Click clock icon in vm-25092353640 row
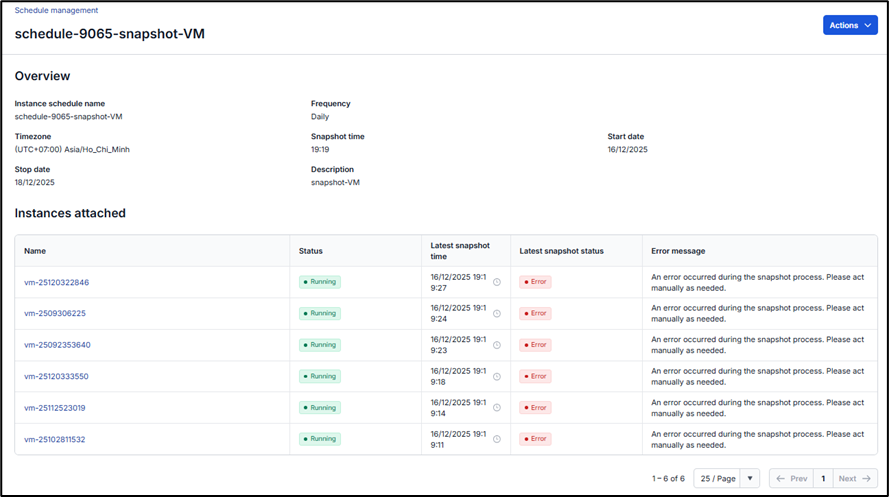The image size is (889, 497). (497, 345)
